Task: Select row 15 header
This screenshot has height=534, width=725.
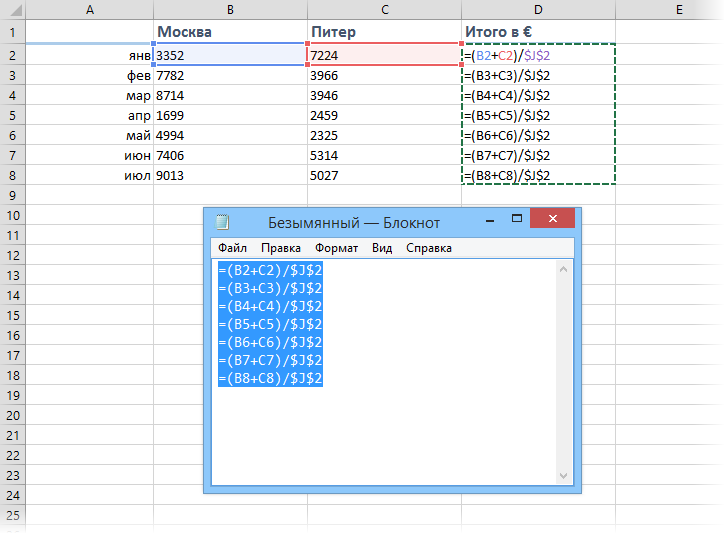Action: 12,315
